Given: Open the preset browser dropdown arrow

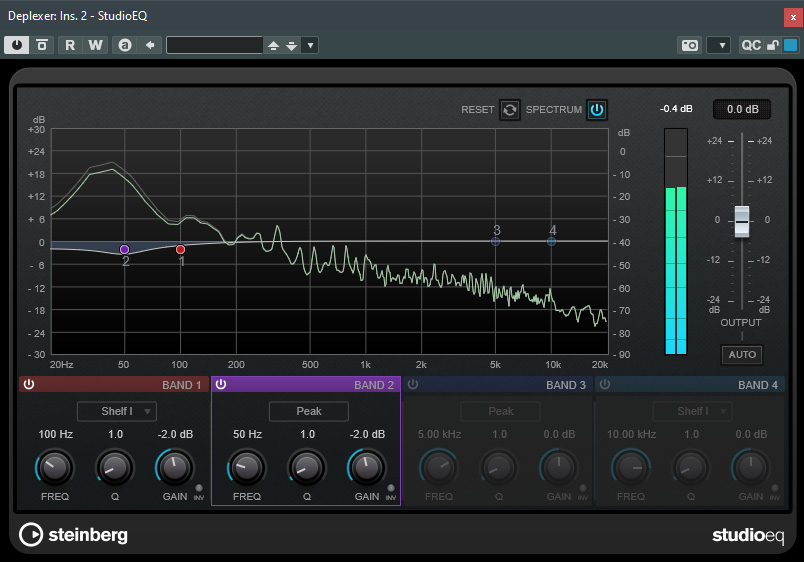Looking at the screenshot, I should click(310, 45).
